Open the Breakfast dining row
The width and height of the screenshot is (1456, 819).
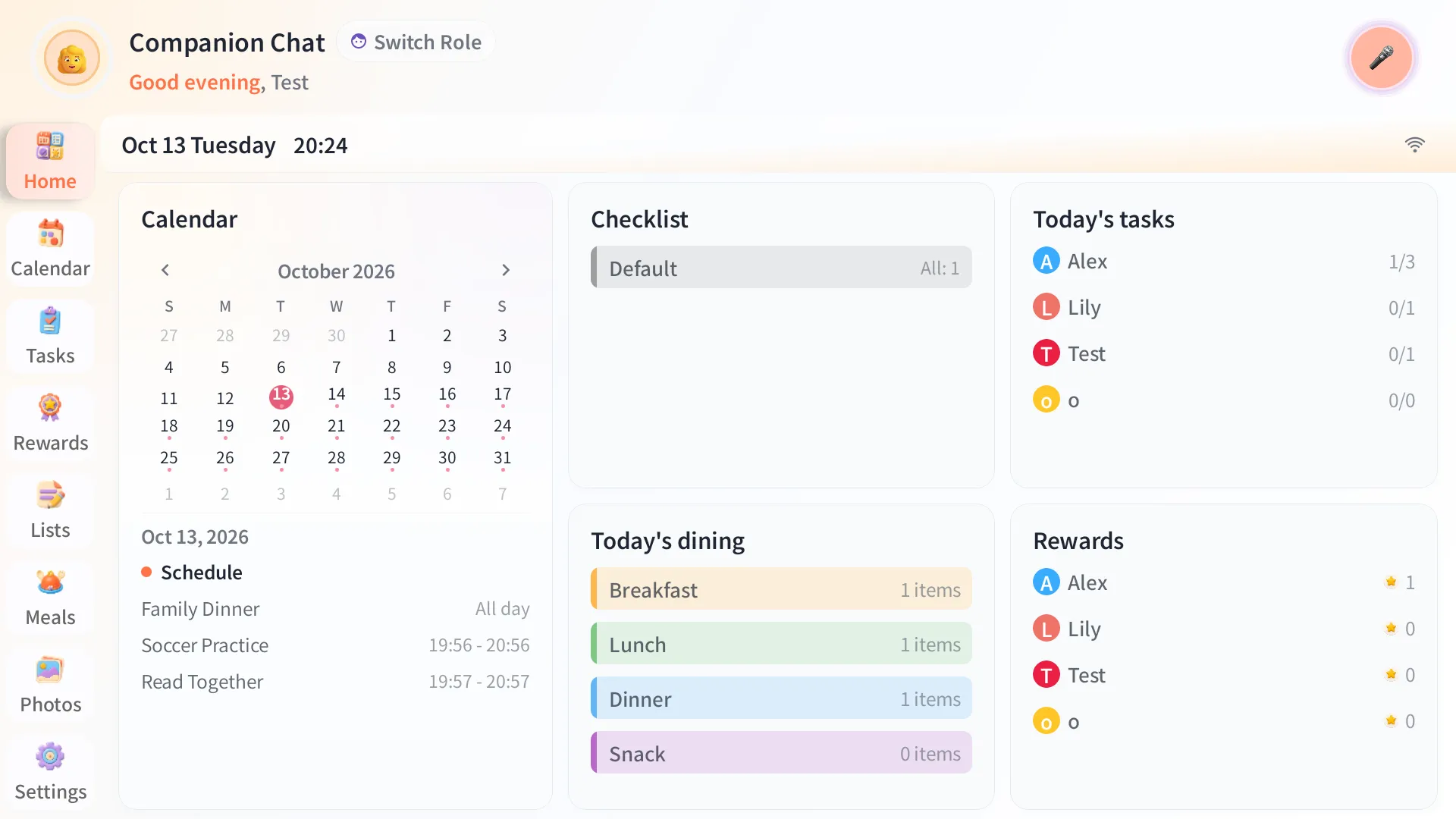(781, 589)
